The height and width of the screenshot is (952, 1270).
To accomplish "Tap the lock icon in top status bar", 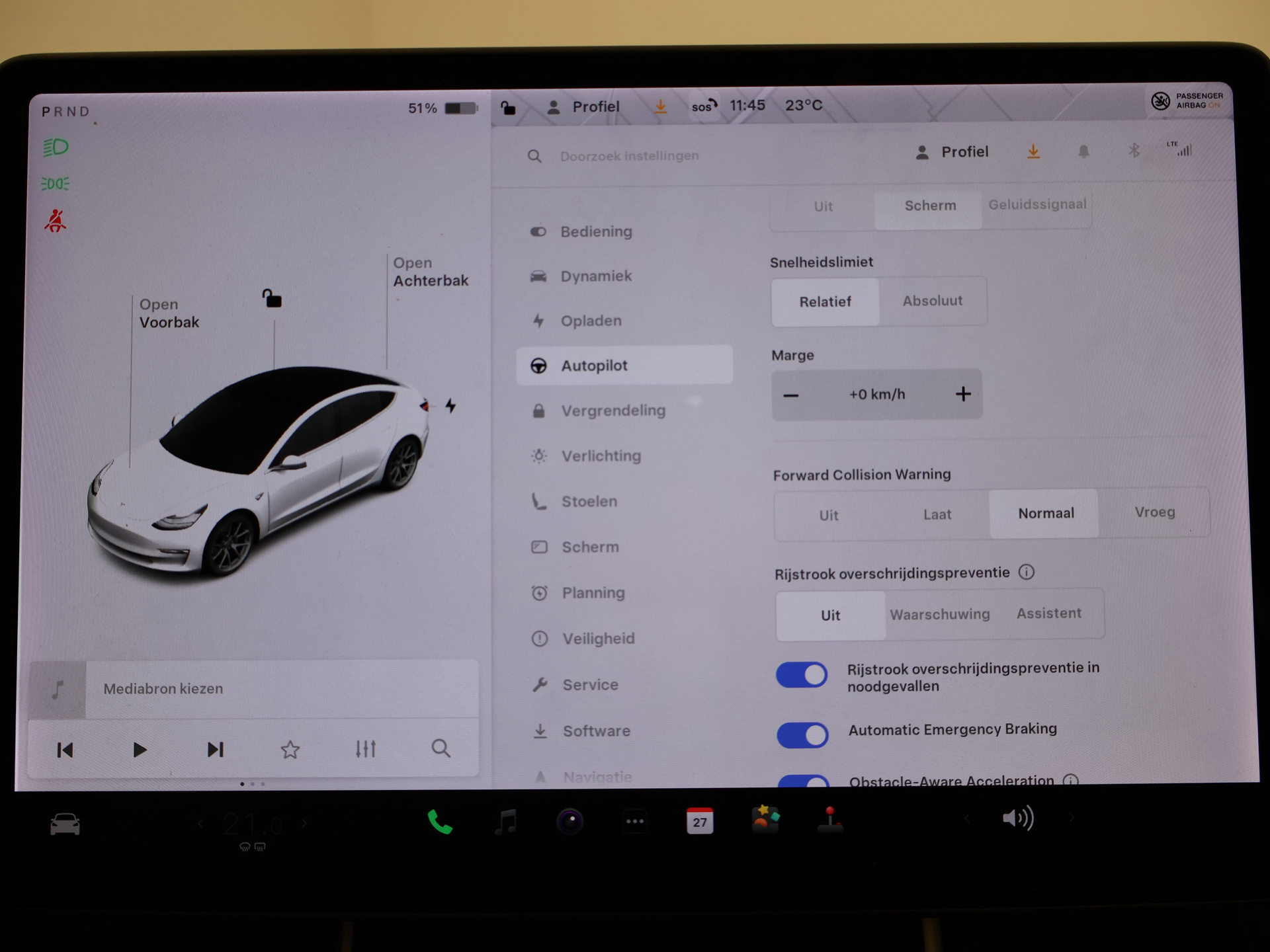I will [508, 108].
